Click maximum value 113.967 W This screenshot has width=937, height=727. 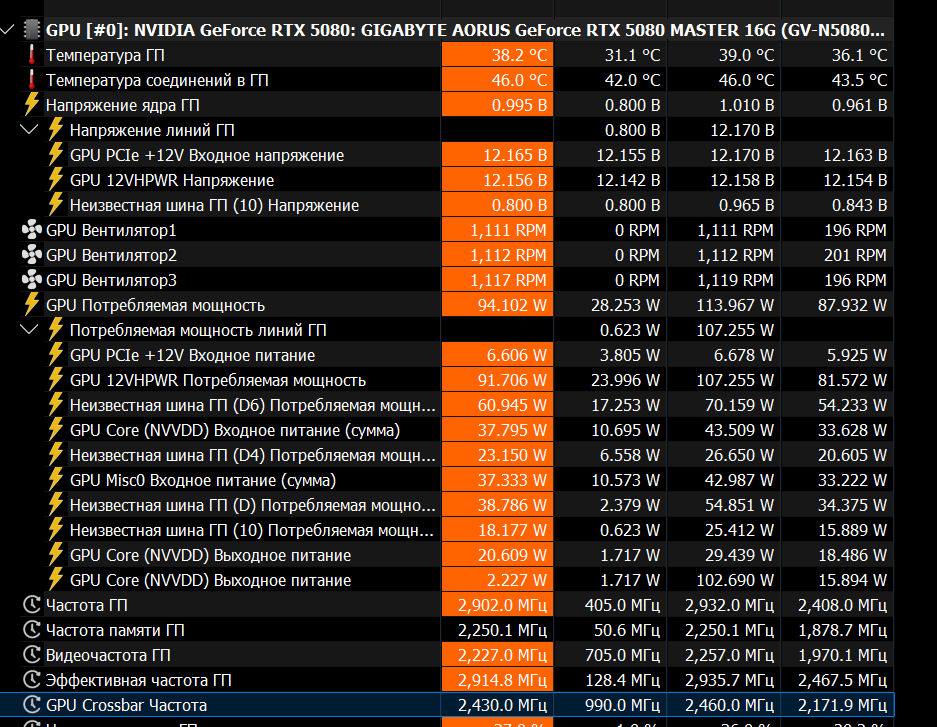(735, 305)
